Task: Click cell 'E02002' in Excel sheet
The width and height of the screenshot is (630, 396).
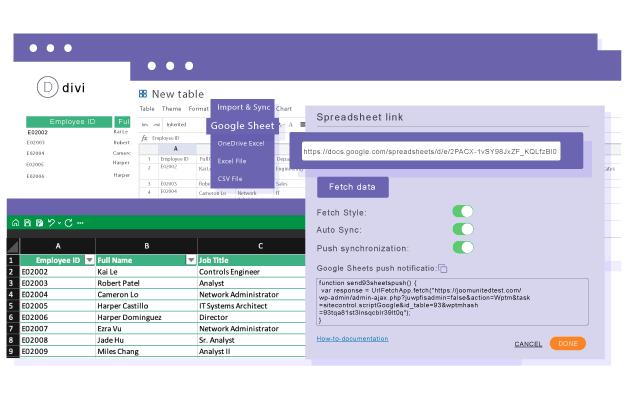Action: (57, 272)
